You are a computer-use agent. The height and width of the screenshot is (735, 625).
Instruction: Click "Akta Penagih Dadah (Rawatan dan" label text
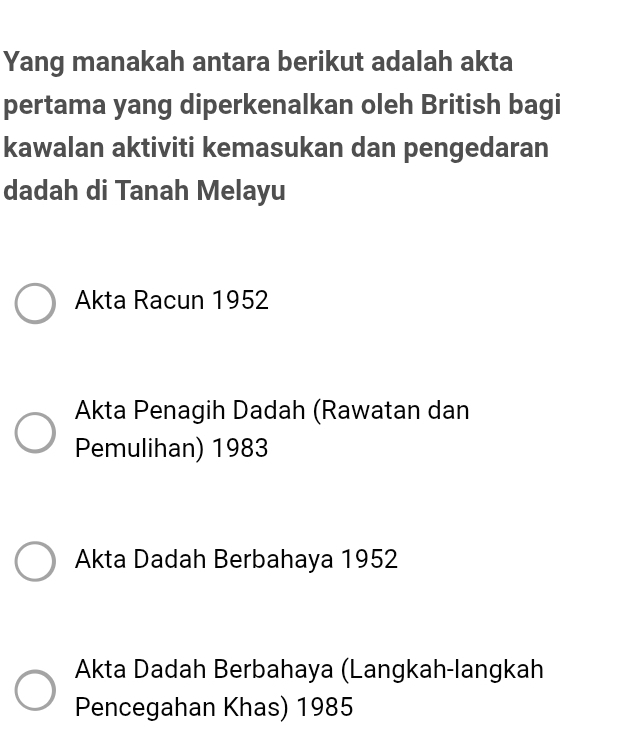[272, 411]
